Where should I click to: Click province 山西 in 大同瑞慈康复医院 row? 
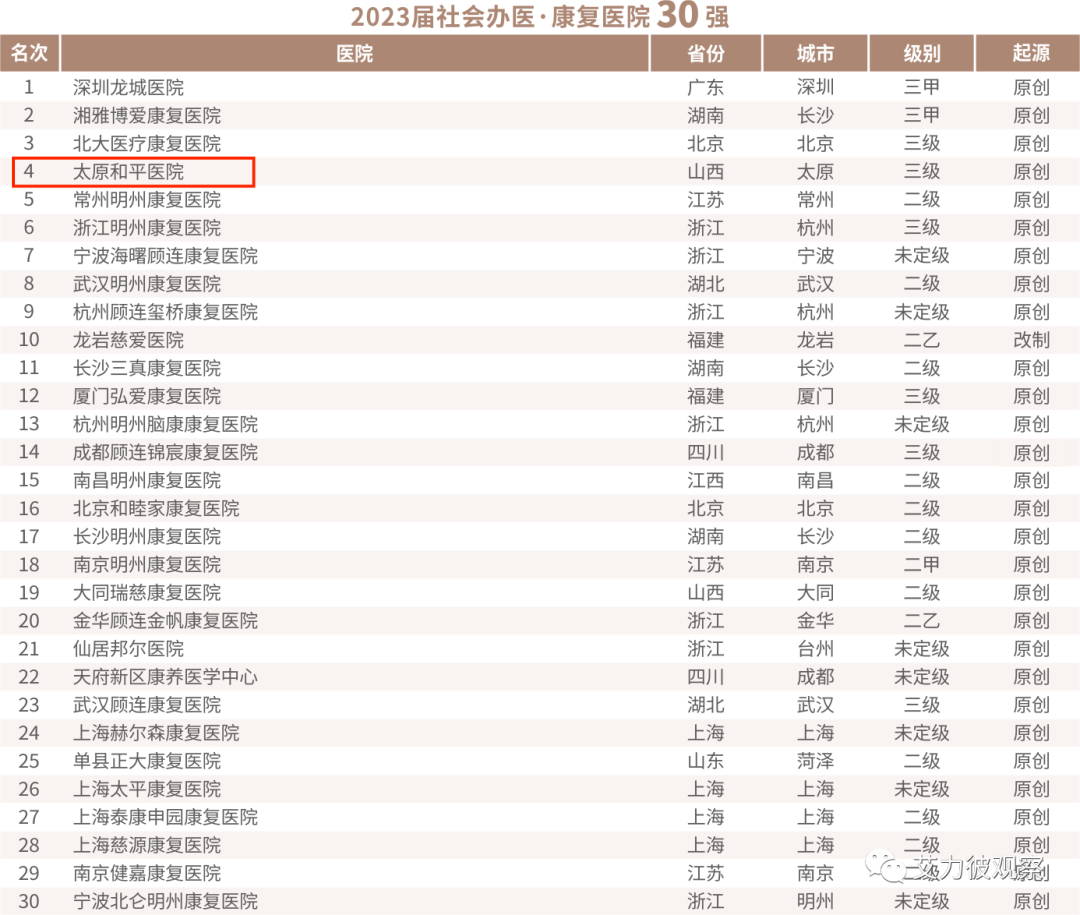(705, 593)
